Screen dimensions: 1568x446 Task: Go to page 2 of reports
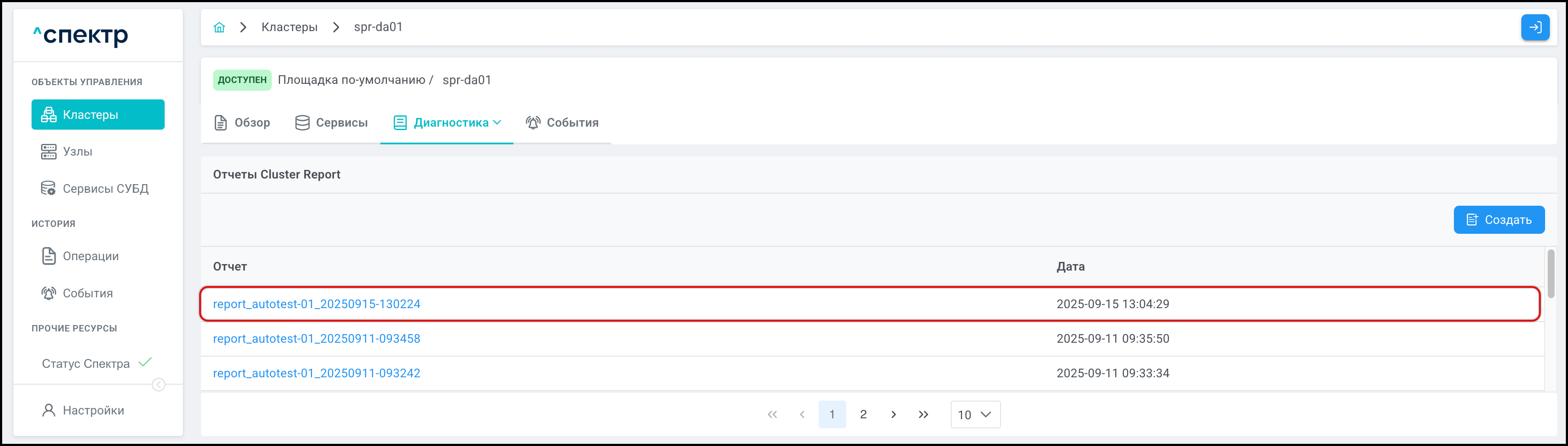(x=863, y=414)
